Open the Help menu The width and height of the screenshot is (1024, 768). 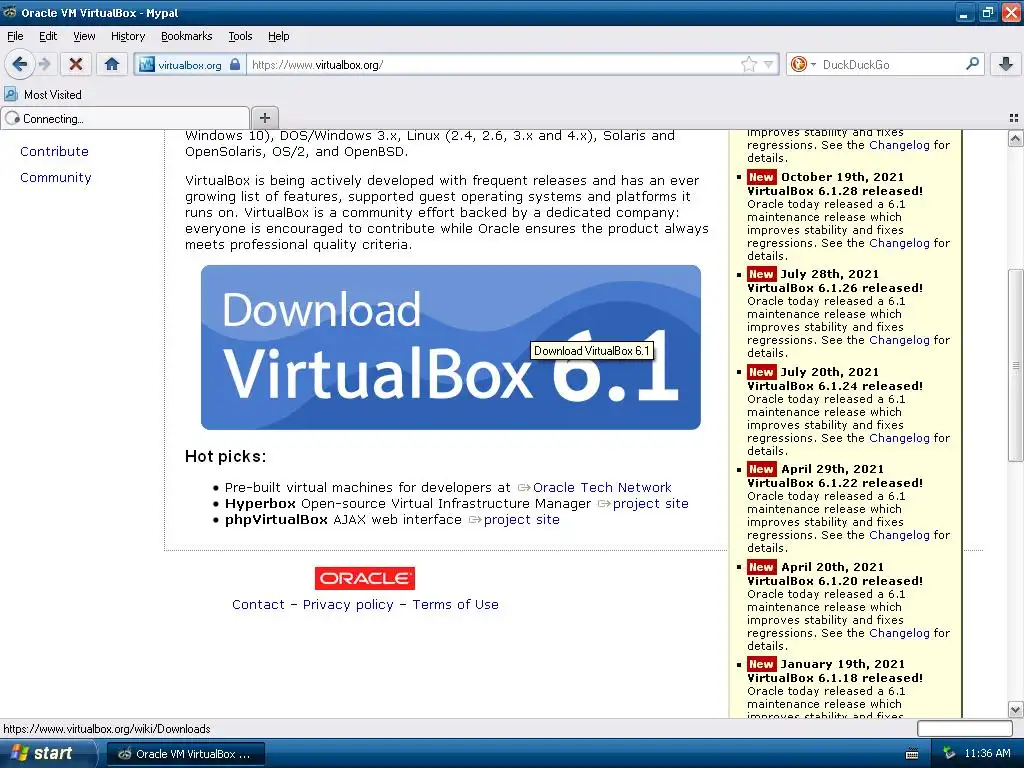[x=278, y=36]
